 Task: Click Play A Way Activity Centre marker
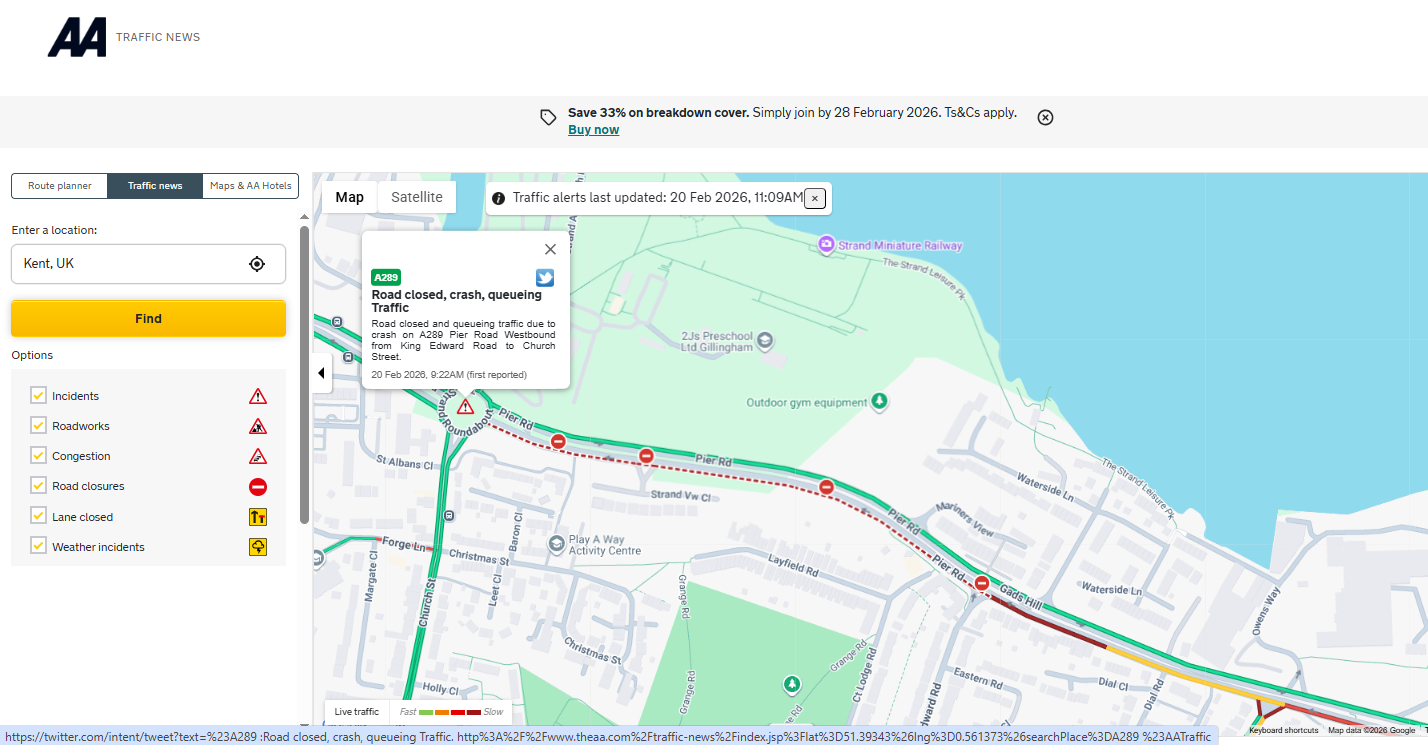pyautogui.click(x=557, y=544)
